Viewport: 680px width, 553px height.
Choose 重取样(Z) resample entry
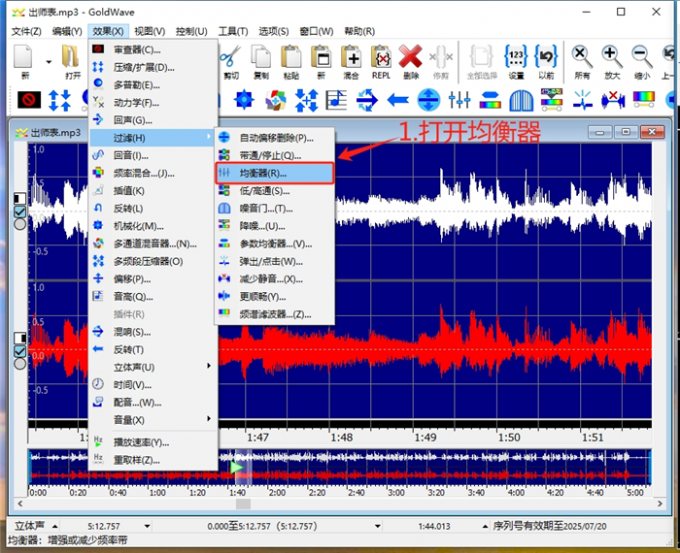[x=153, y=460]
